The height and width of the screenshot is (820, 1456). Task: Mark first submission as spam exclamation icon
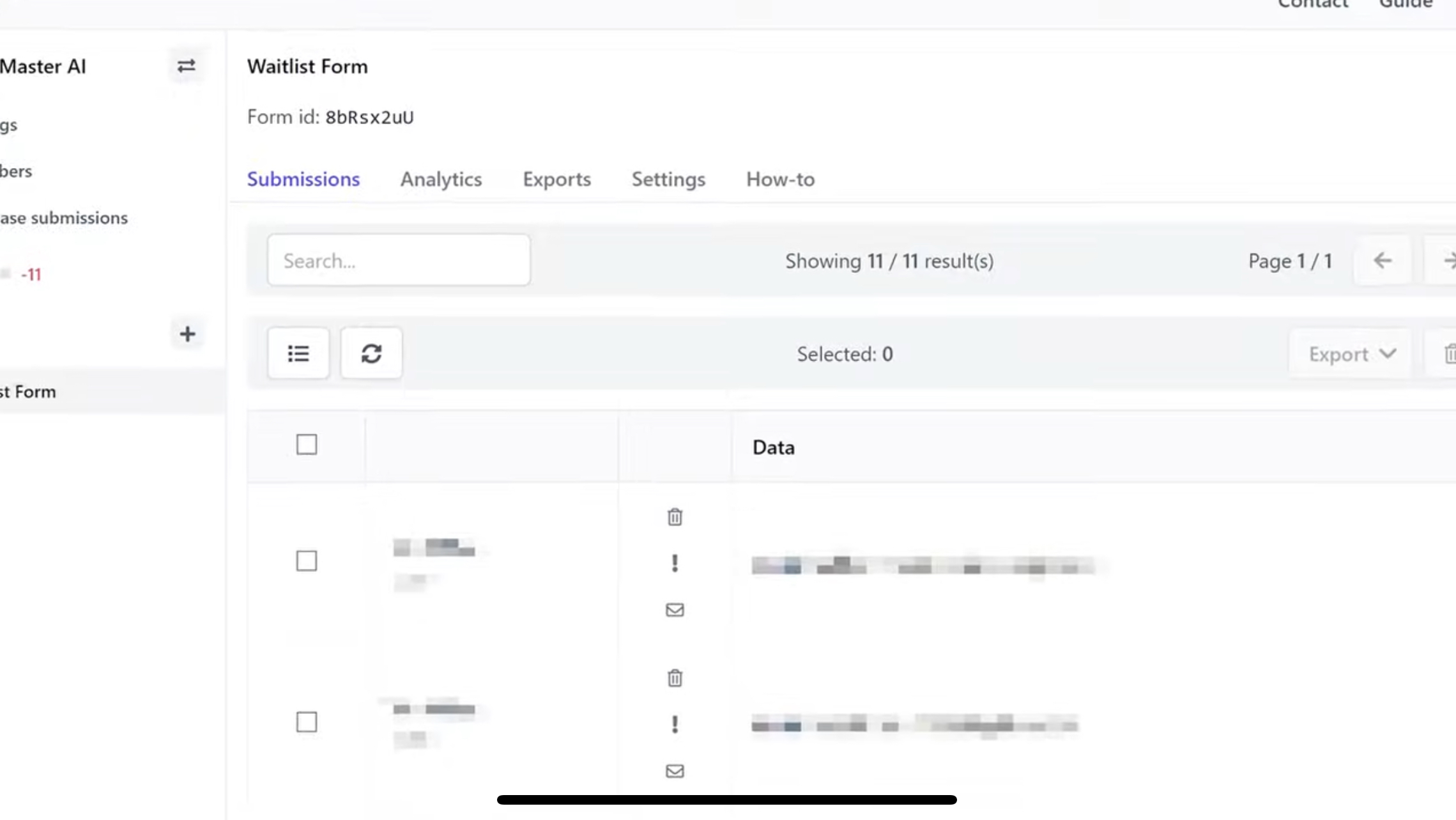click(x=675, y=563)
